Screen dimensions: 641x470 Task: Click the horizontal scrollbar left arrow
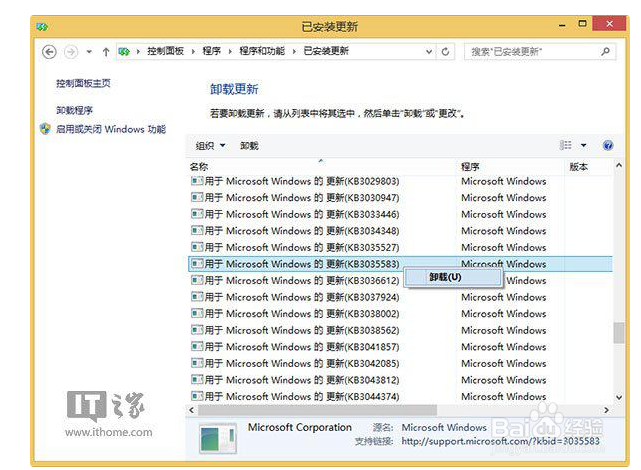point(191,410)
